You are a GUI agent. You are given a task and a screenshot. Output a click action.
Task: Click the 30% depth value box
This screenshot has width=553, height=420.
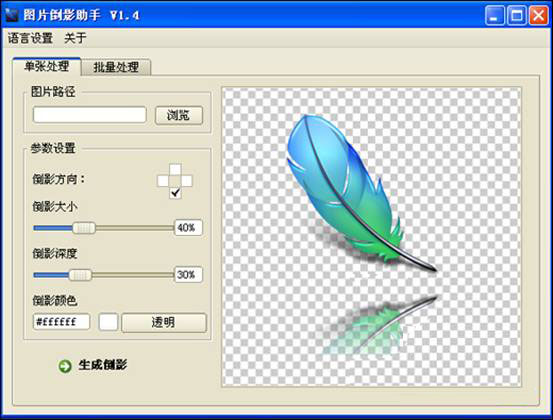click(x=188, y=274)
